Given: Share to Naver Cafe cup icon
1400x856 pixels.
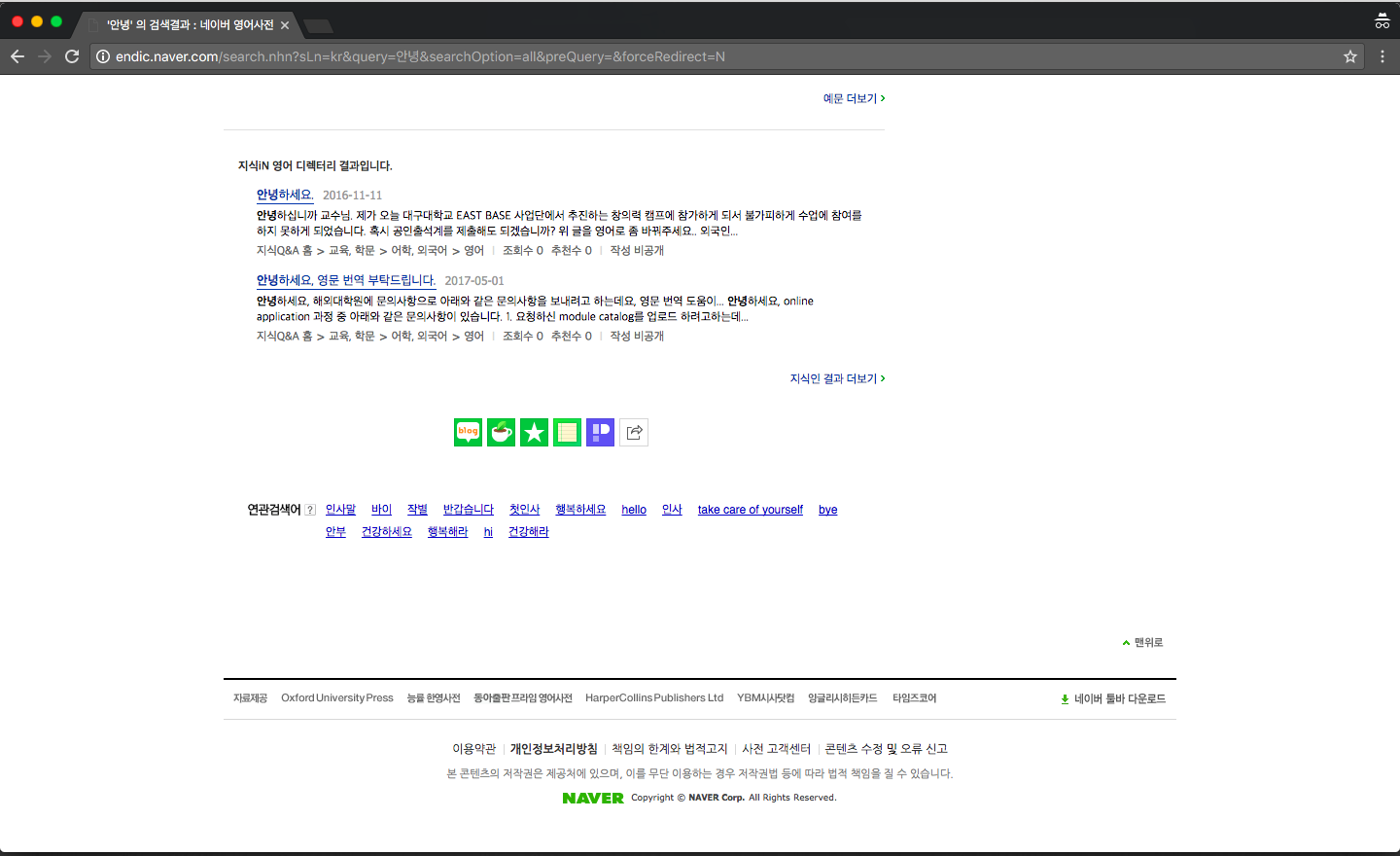Looking at the screenshot, I should tap(501, 432).
